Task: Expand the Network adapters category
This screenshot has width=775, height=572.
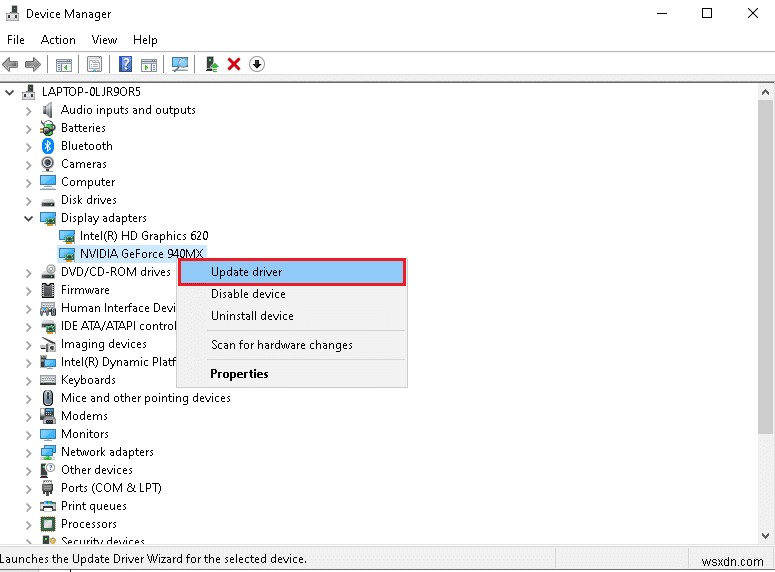Action: coord(28,452)
